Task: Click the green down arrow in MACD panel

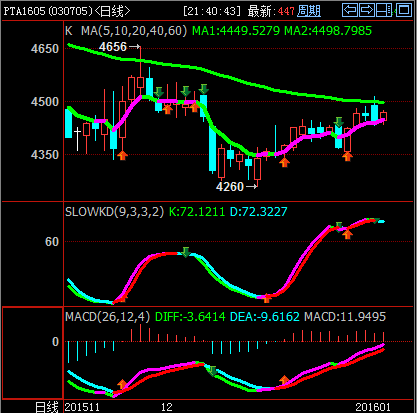Action: [x=212, y=371]
